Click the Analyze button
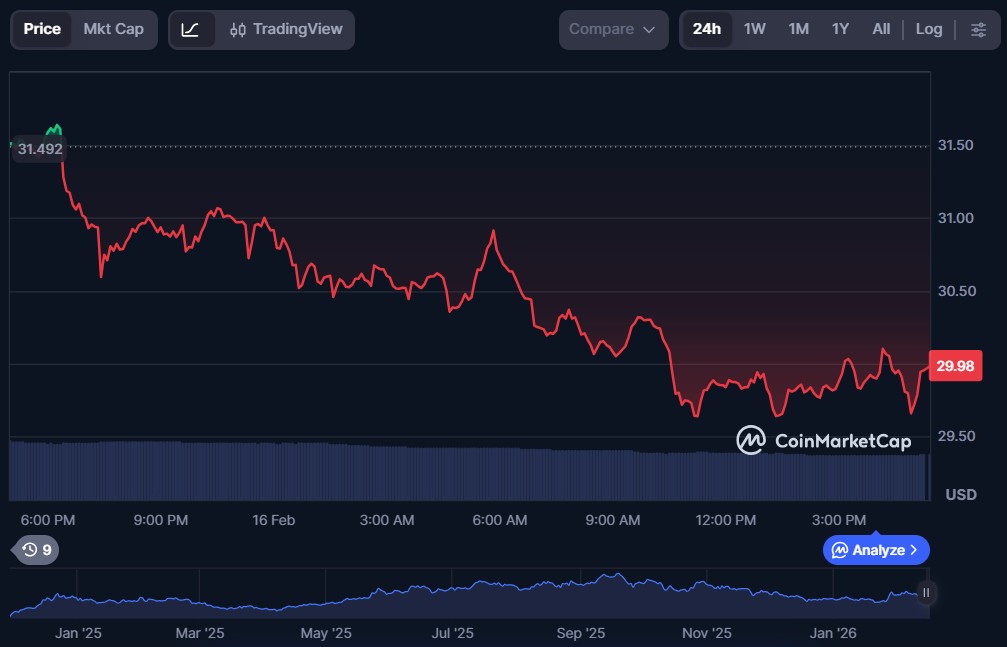 876,550
